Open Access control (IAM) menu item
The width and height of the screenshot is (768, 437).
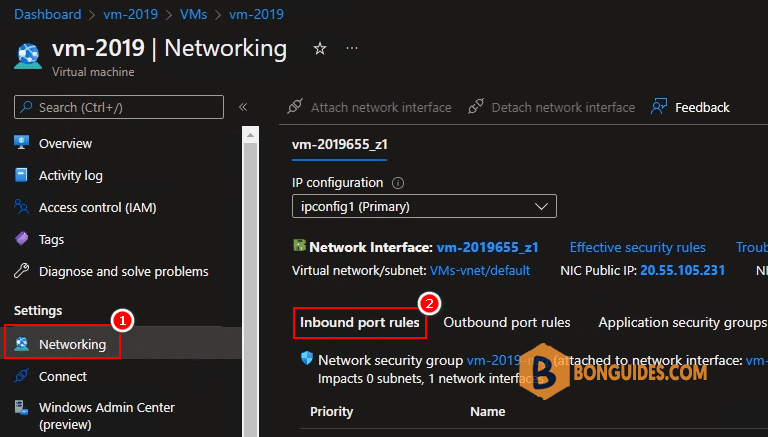(97, 207)
